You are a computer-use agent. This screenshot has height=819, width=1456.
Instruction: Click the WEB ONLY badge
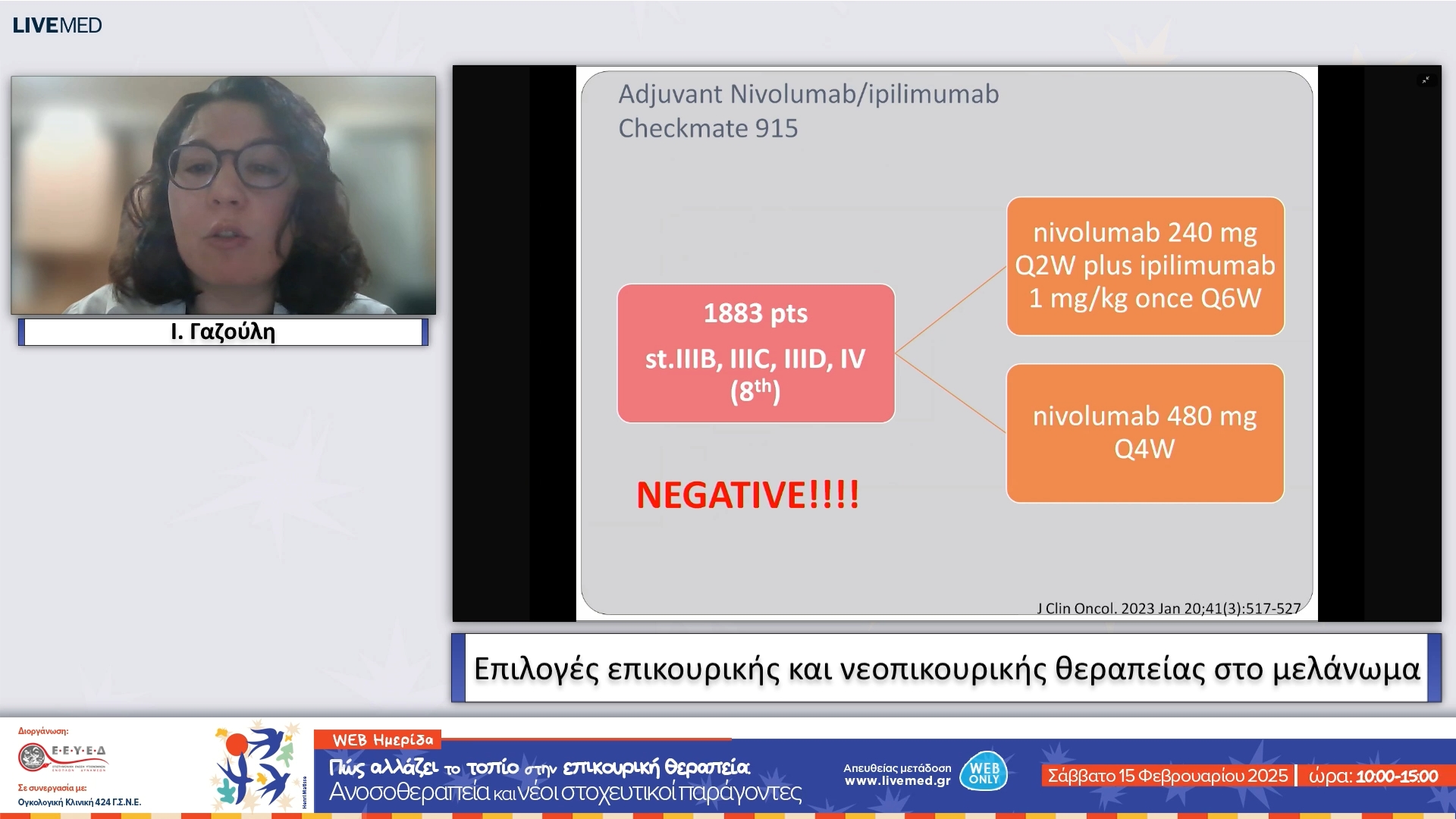pyautogui.click(x=984, y=772)
